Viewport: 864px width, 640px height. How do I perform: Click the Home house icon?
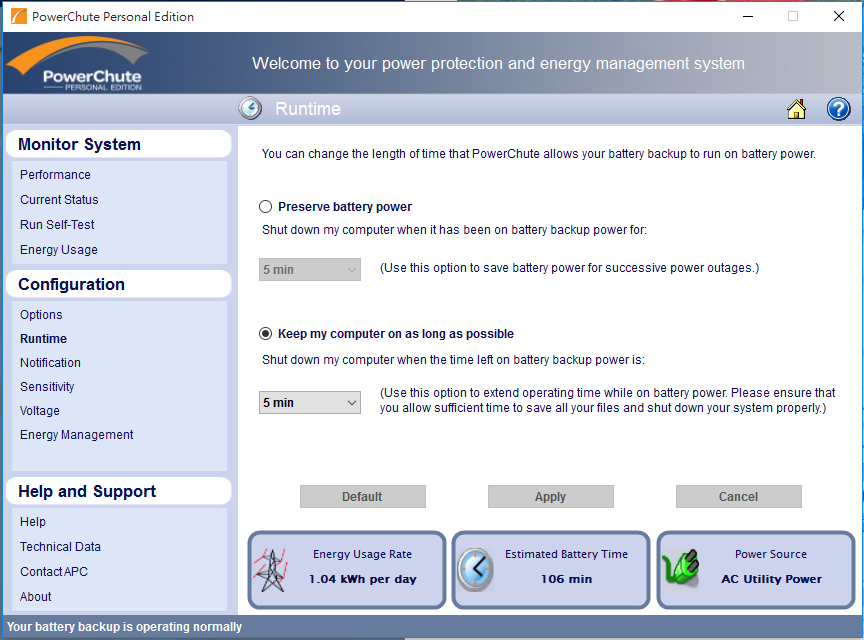tap(796, 109)
